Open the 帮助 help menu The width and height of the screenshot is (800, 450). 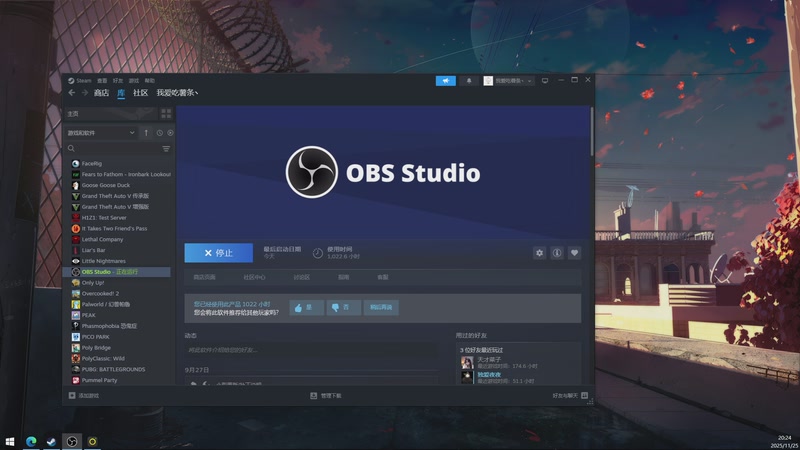[x=149, y=81]
